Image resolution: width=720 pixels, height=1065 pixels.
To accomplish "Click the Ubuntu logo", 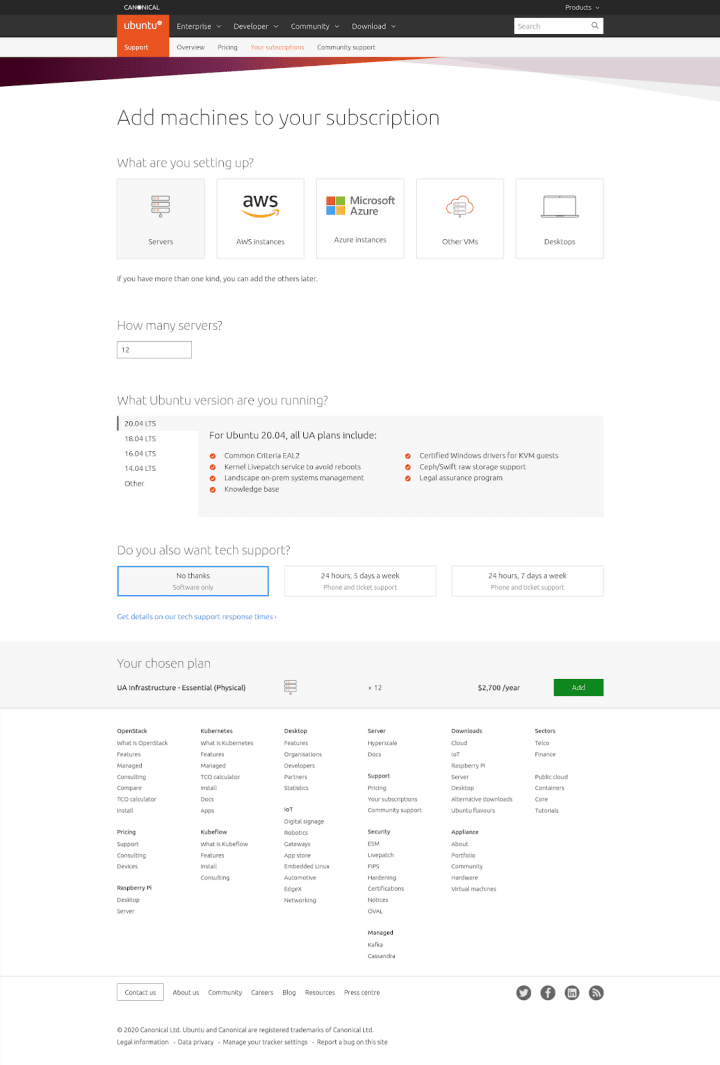I will 143,26.
